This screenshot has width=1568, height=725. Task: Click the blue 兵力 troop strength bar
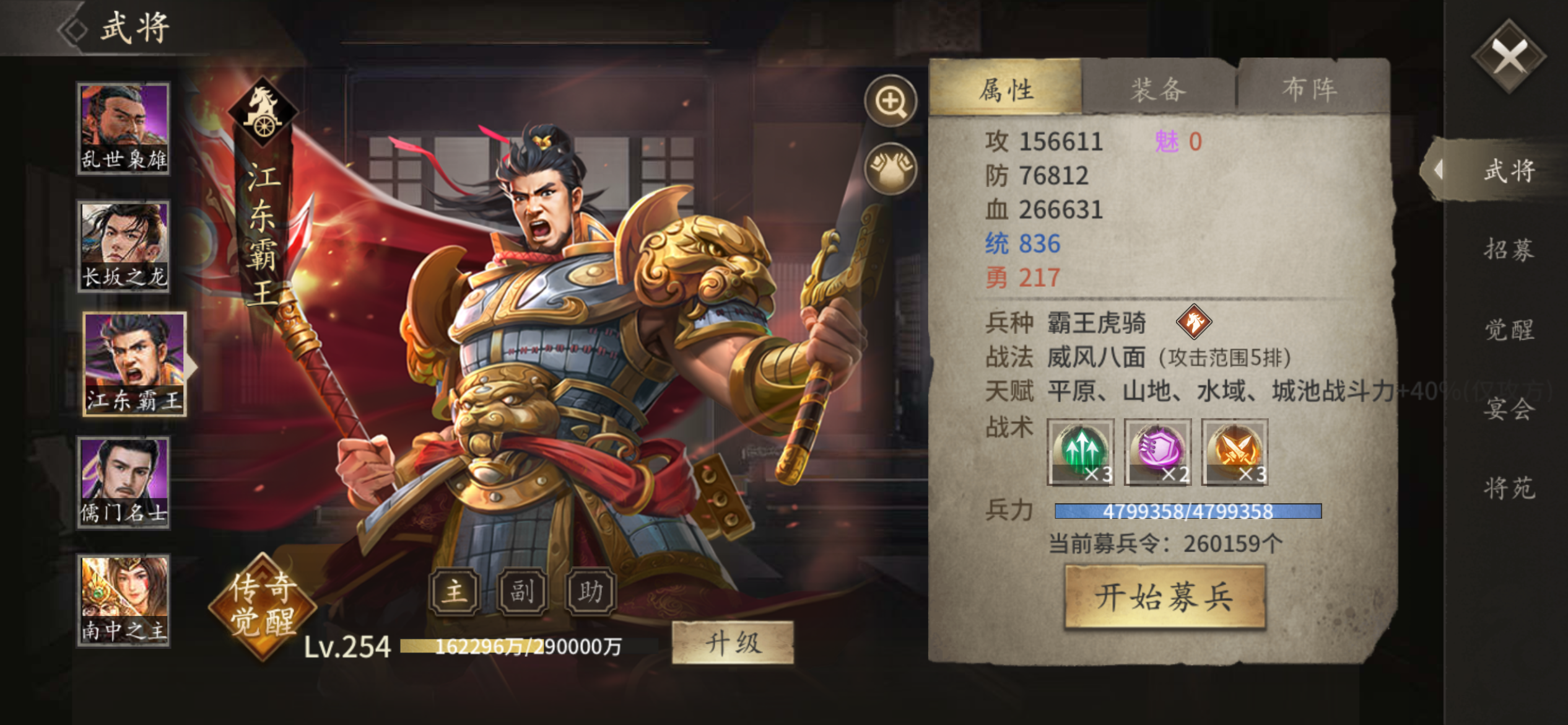click(1188, 511)
